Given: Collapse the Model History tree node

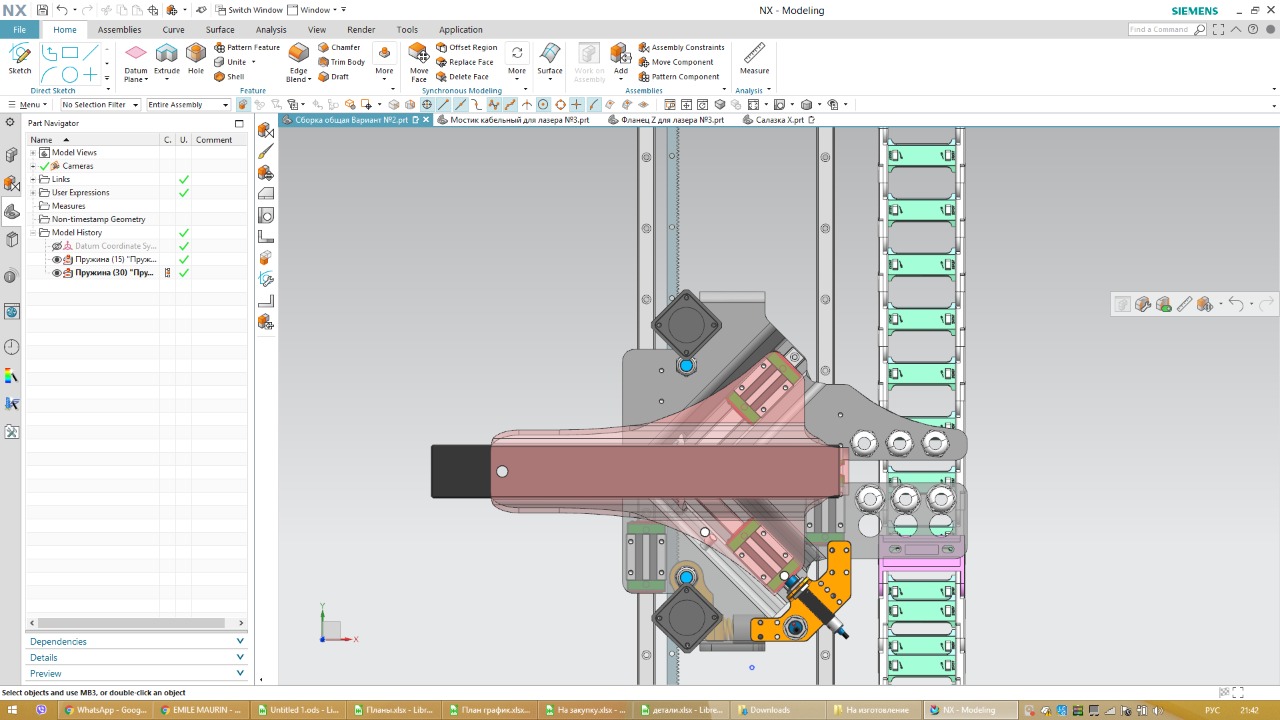Looking at the screenshot, I should [33, 232].
